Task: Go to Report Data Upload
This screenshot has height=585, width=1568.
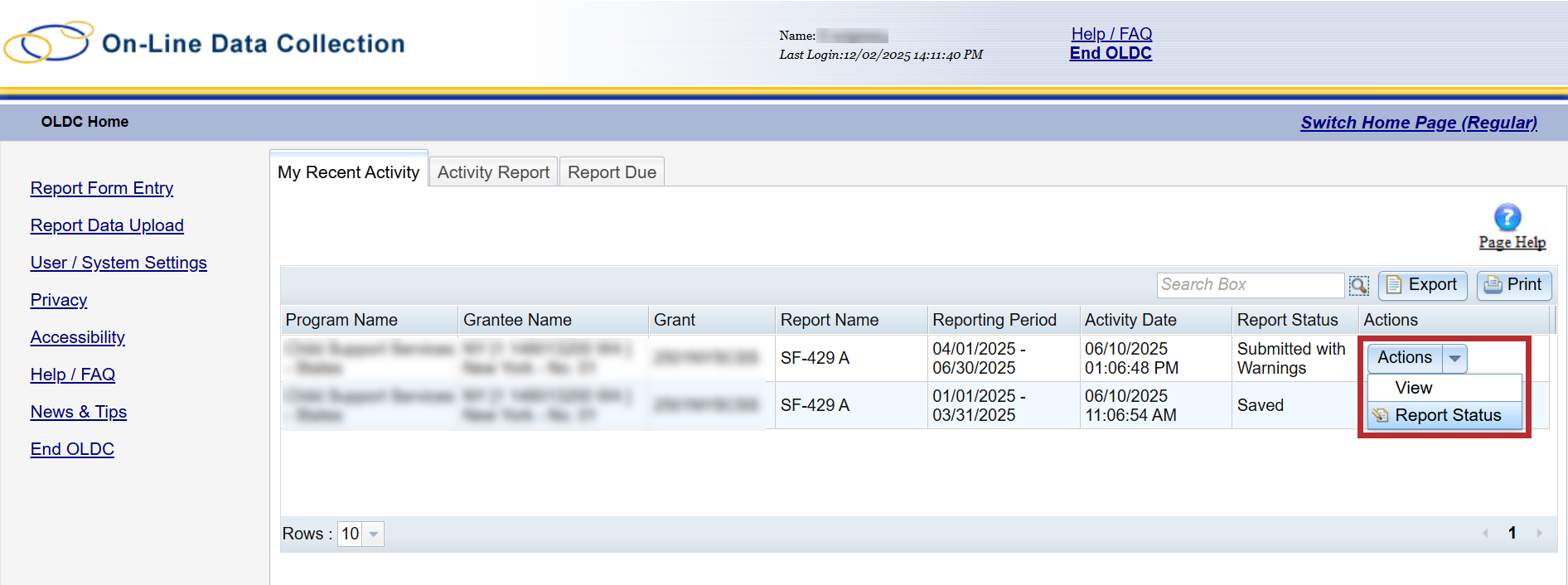Action: click(x=107, y=225)
